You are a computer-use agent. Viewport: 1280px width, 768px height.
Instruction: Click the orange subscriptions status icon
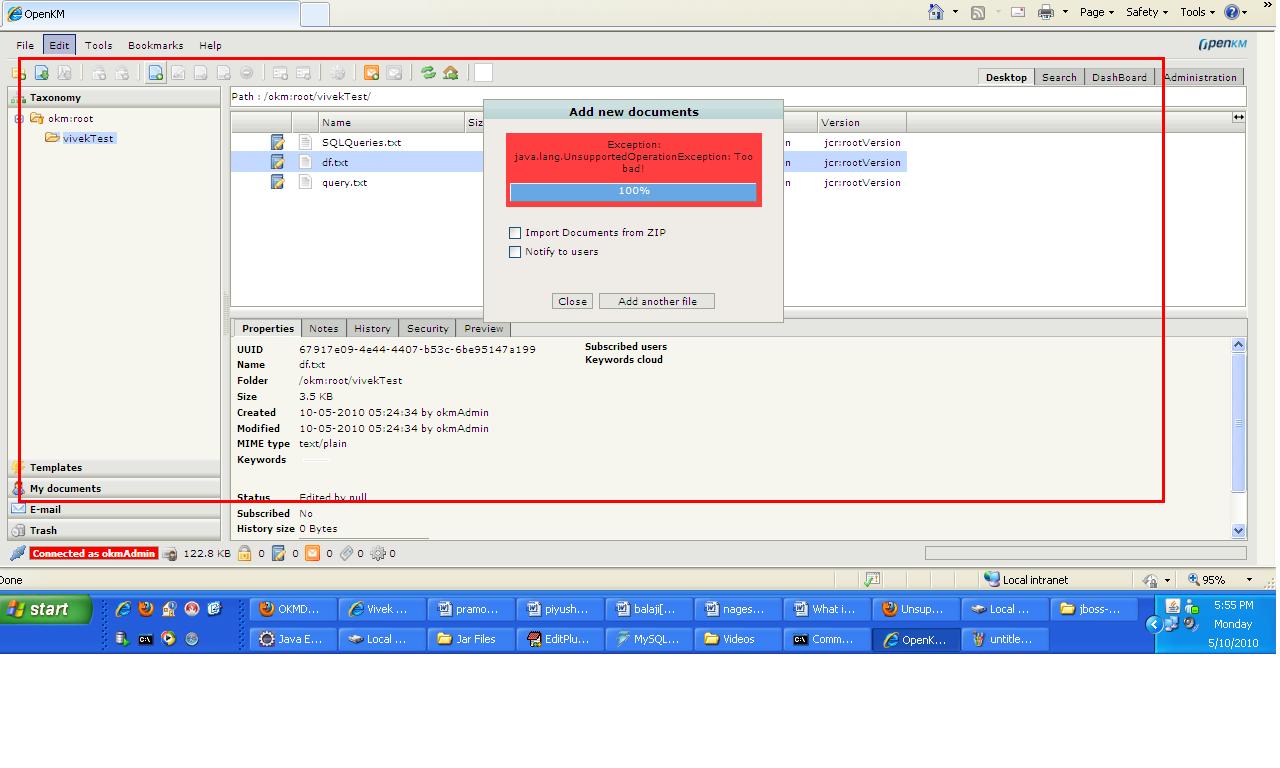pyautogui.click(x=312, y=553)
